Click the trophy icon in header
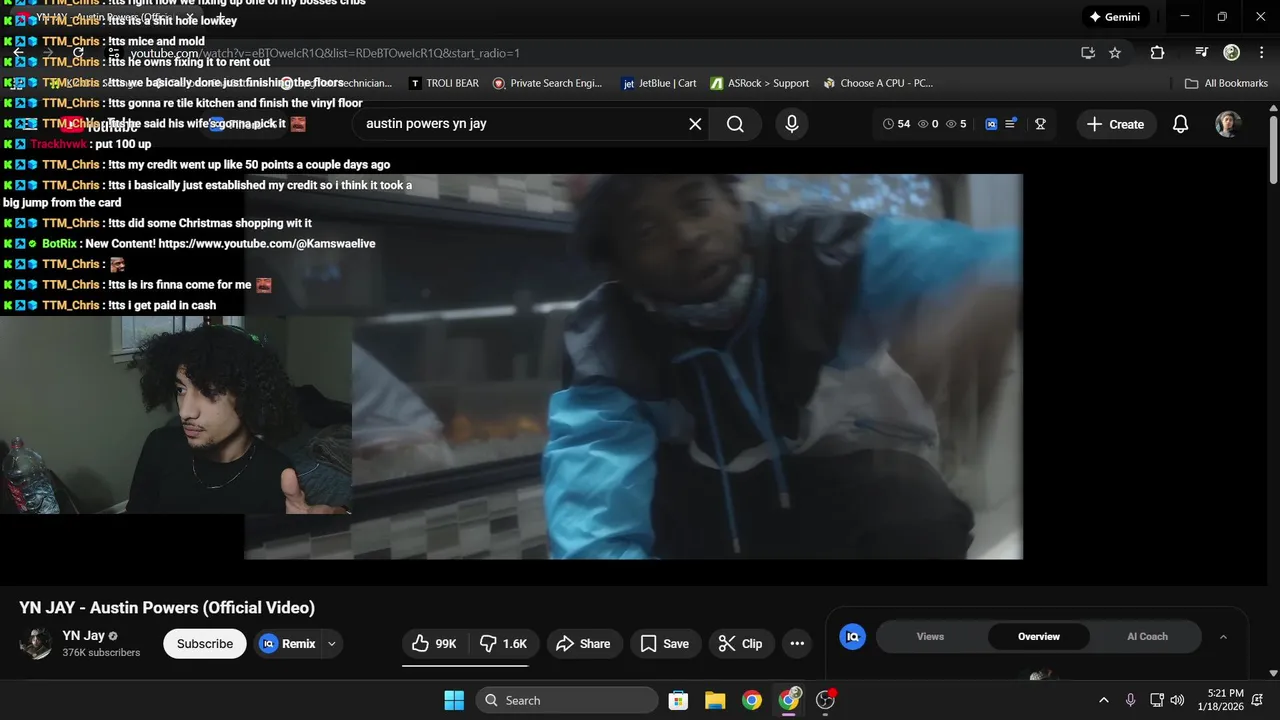Screen dimensions: 1280x720 (1040, 124)
